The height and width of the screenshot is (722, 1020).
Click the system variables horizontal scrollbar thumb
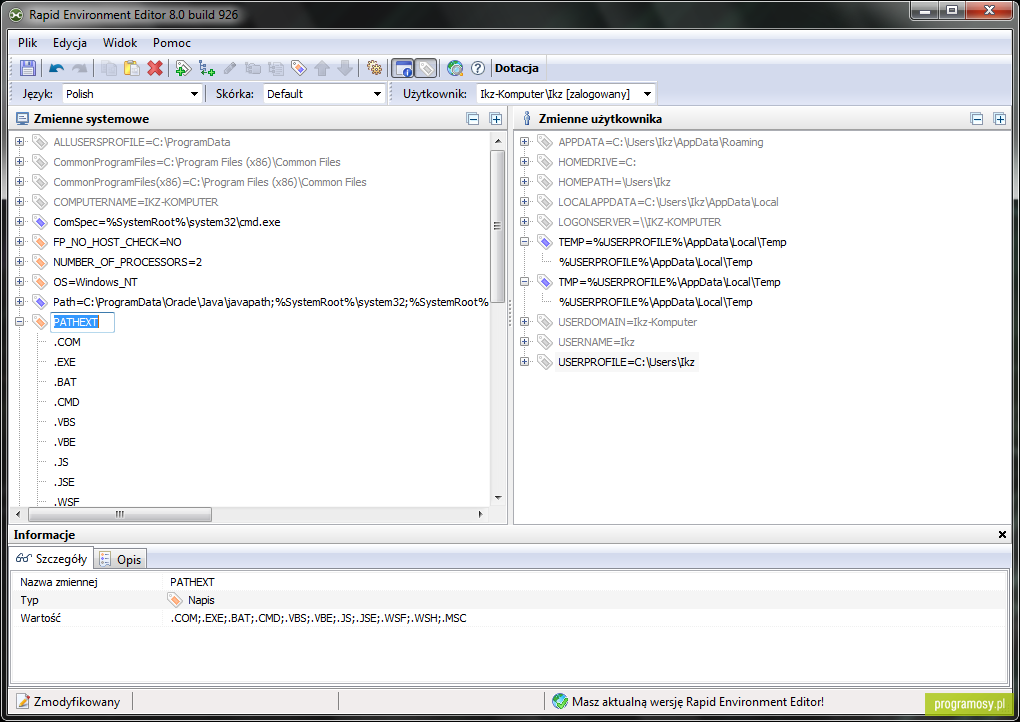point(120,514)
